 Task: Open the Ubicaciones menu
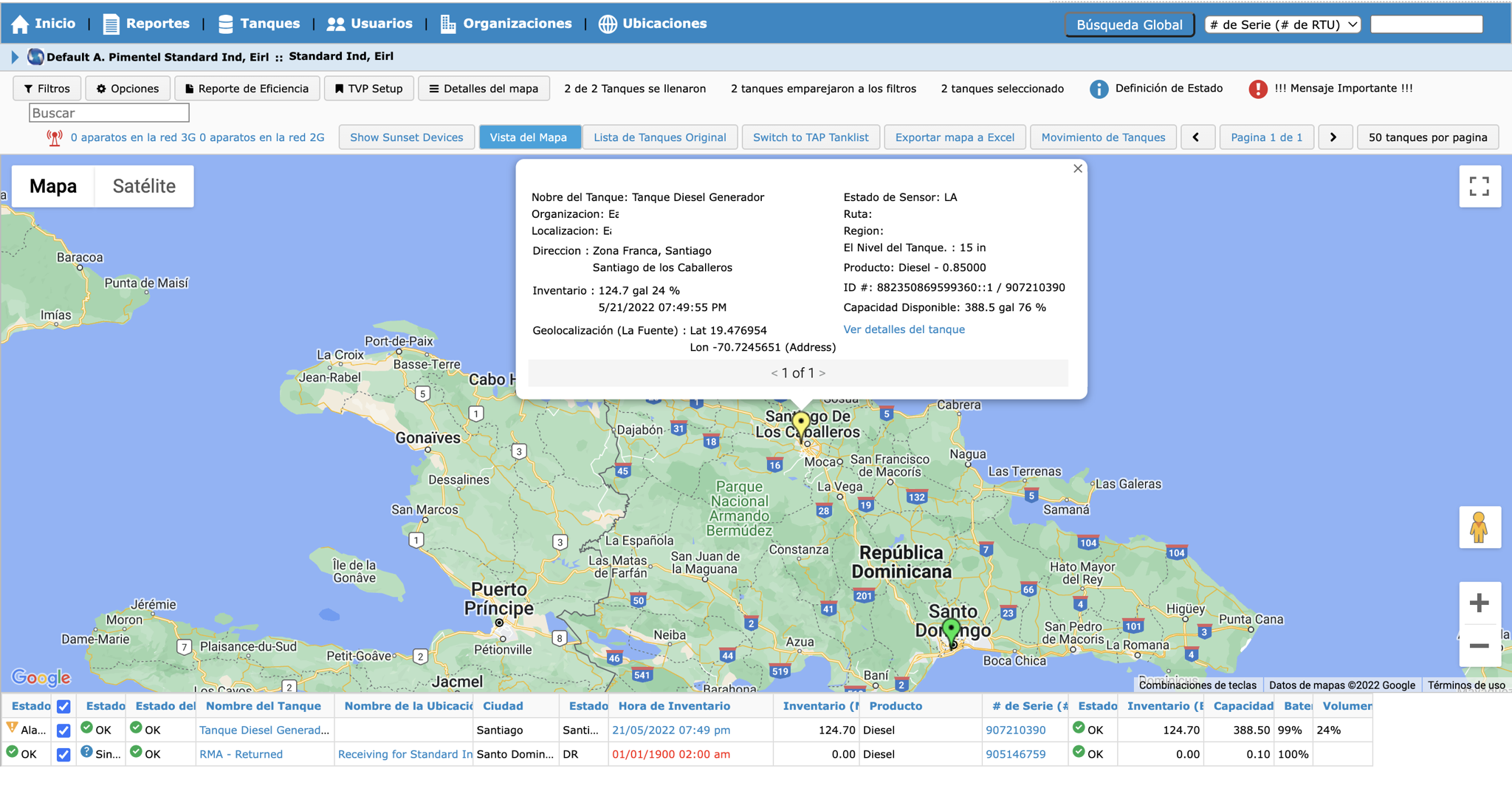click(652, 24)
